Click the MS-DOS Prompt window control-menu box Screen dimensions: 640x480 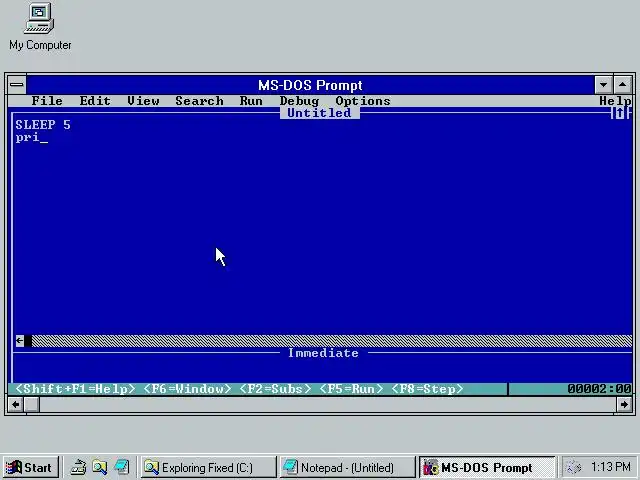pos(17,85)
